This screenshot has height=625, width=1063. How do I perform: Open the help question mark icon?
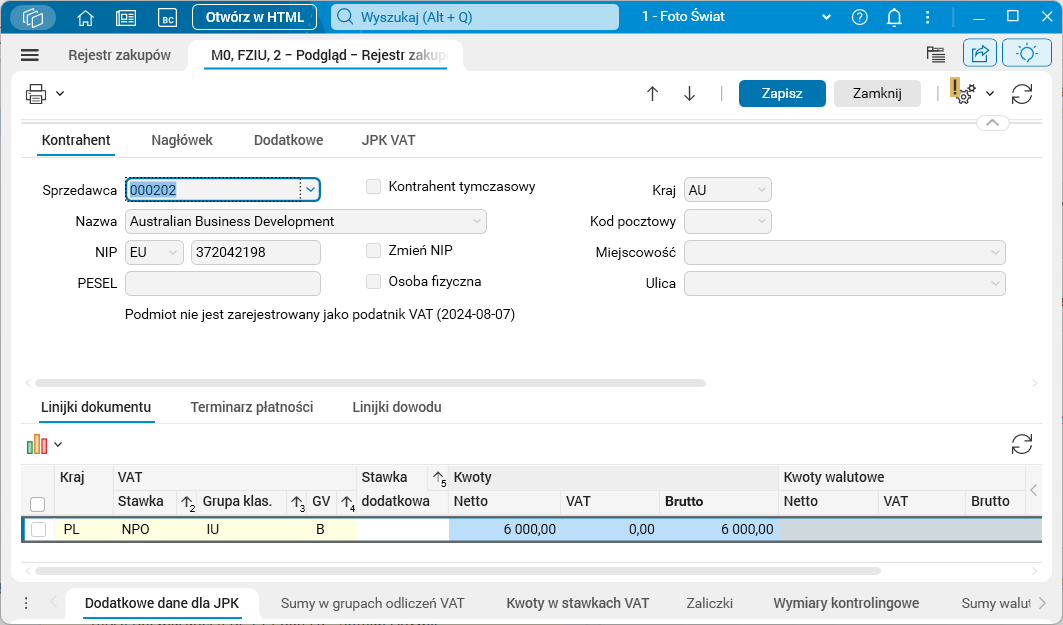(x=860, y=17)
